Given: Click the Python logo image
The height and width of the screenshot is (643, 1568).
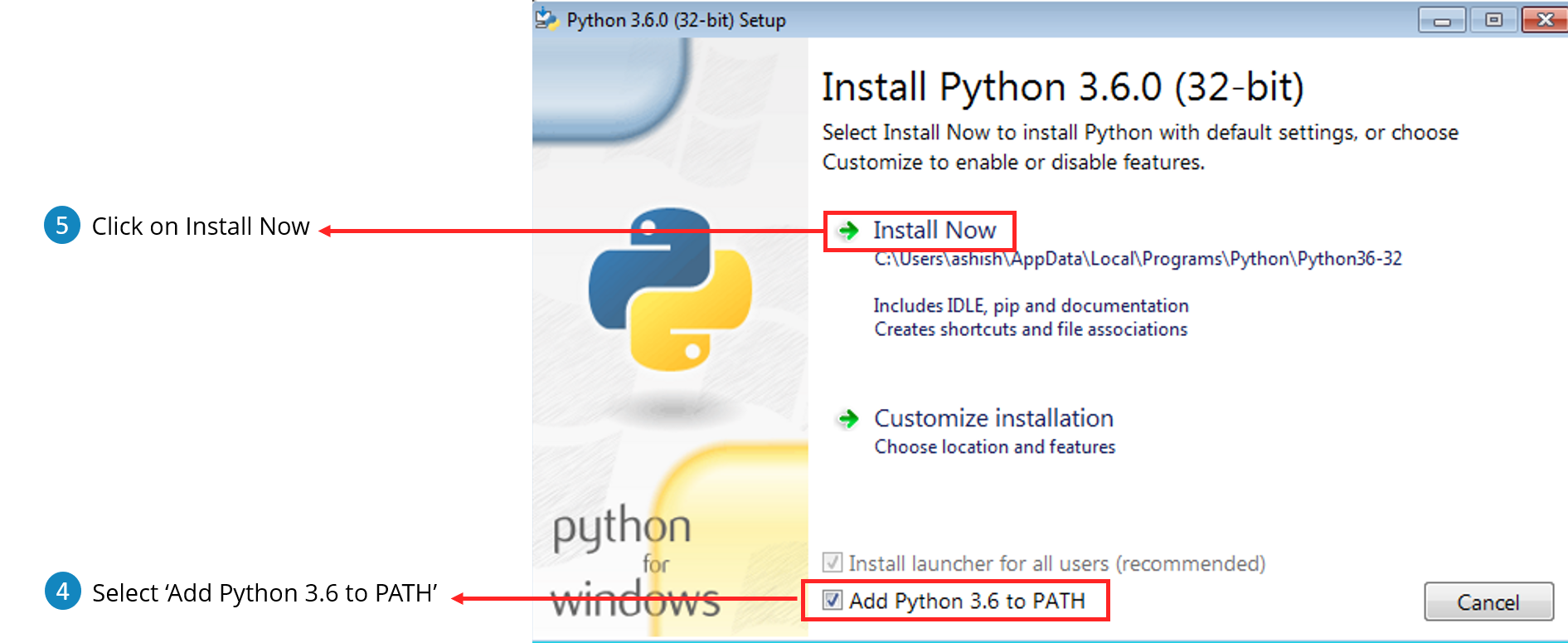Looking at the screenshot, I should 670,289.
